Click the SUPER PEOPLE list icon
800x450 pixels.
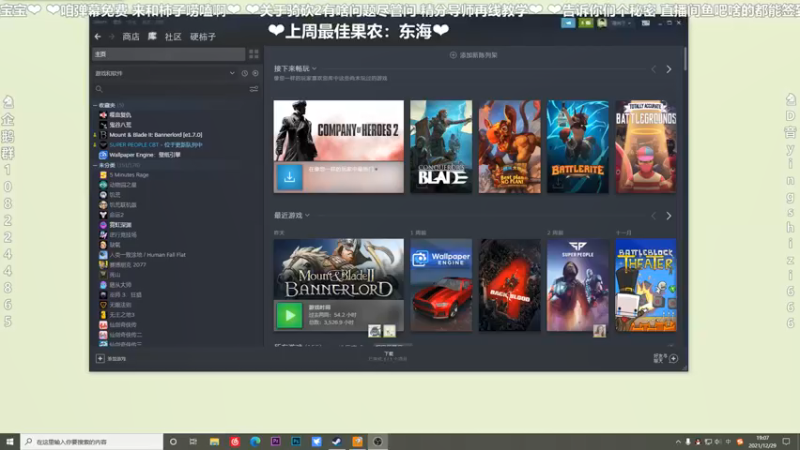[103, 145]
